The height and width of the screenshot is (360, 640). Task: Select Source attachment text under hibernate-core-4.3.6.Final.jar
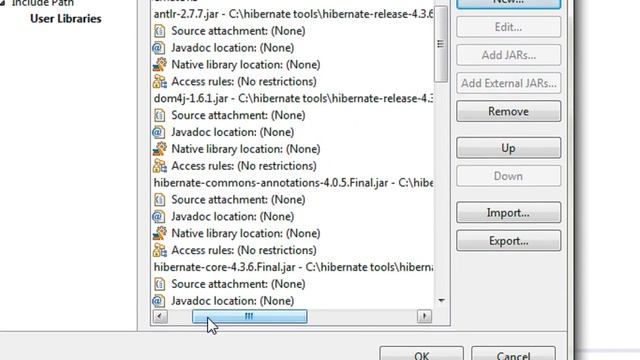click(x=238, y=284)
